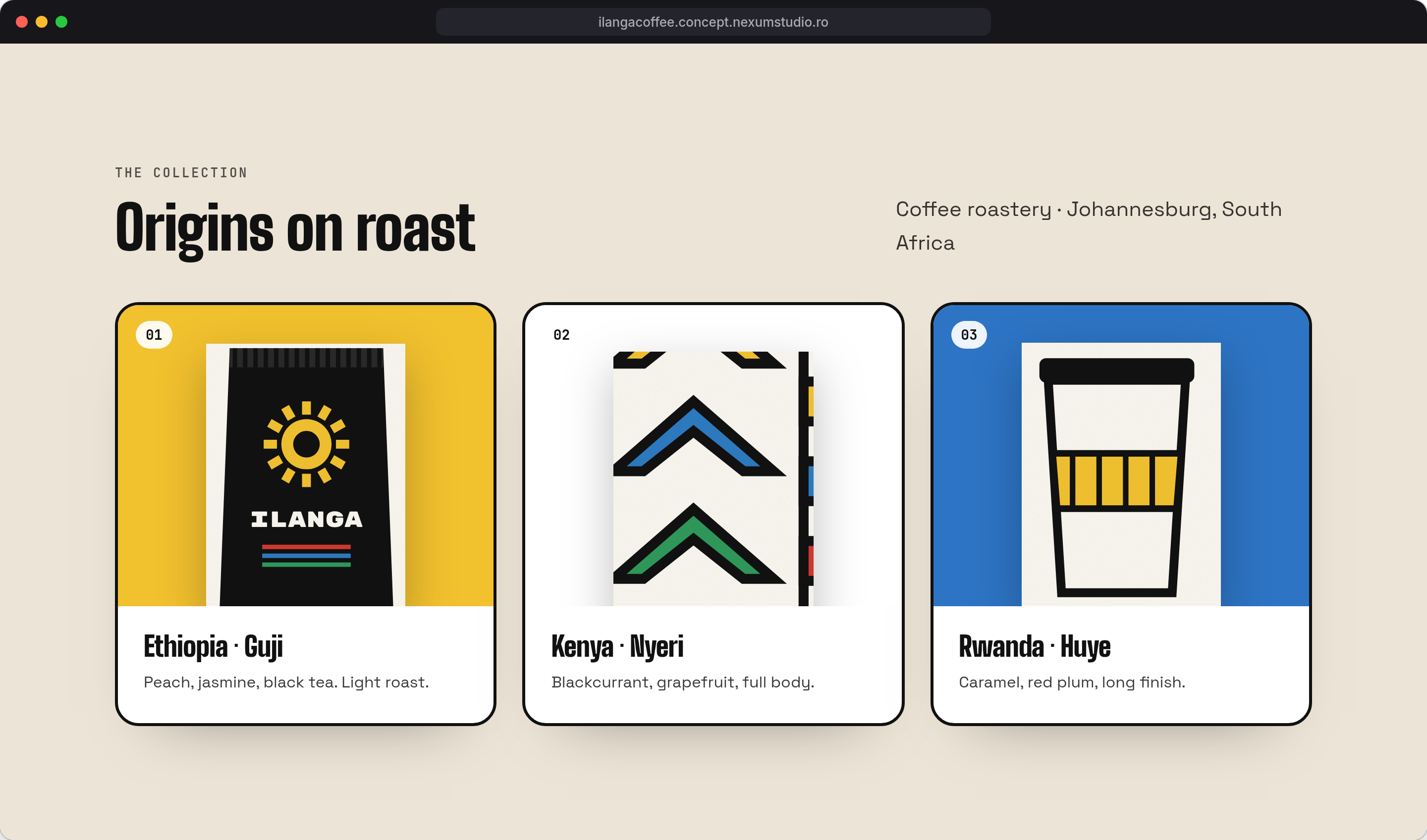Viewport: 1427px width, 840px height.
Task: Click the ILANGA wordmark on the bag
Action: point(306,519)
